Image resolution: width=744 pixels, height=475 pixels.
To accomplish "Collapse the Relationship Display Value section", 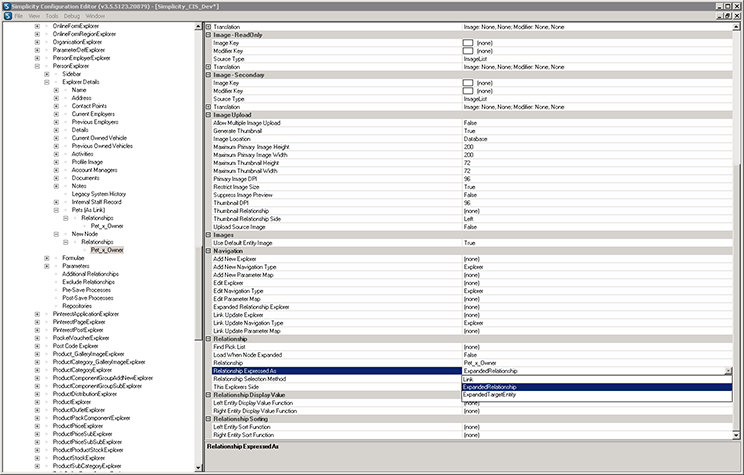I will [x=208, y=395].
